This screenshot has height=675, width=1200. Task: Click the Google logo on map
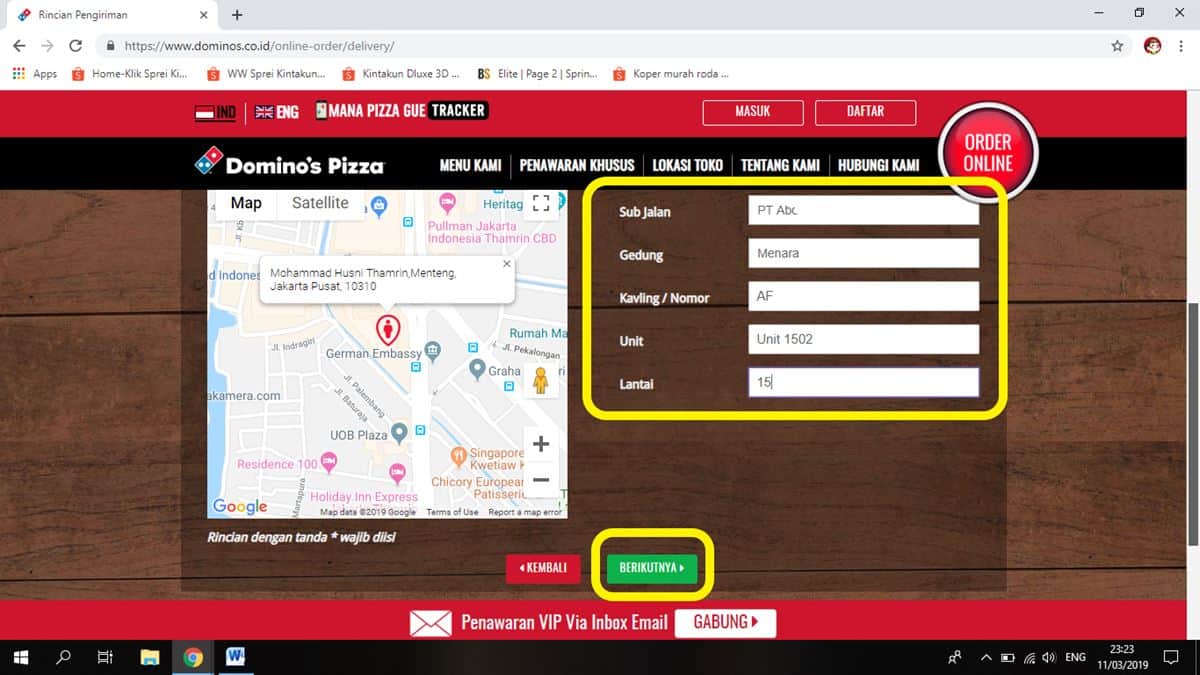coord(240,506)
